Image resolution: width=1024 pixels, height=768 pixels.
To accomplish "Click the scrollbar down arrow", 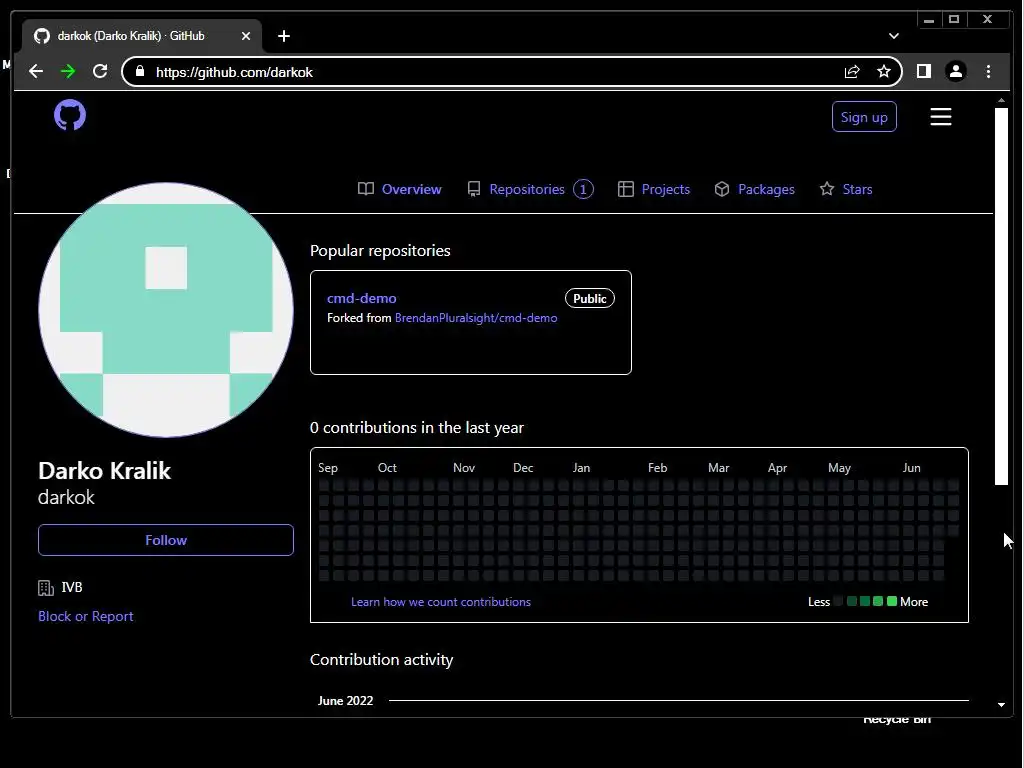I will coord(1001,705).
